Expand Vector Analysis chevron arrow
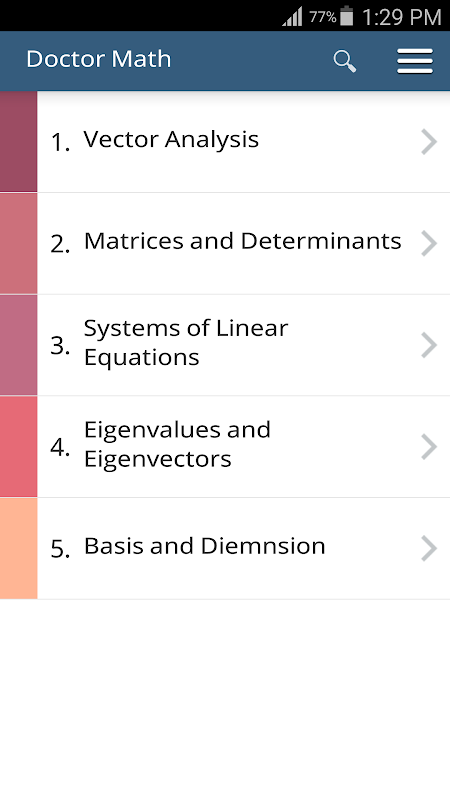Screen dimensions: 450x800 tap(429, 142)
